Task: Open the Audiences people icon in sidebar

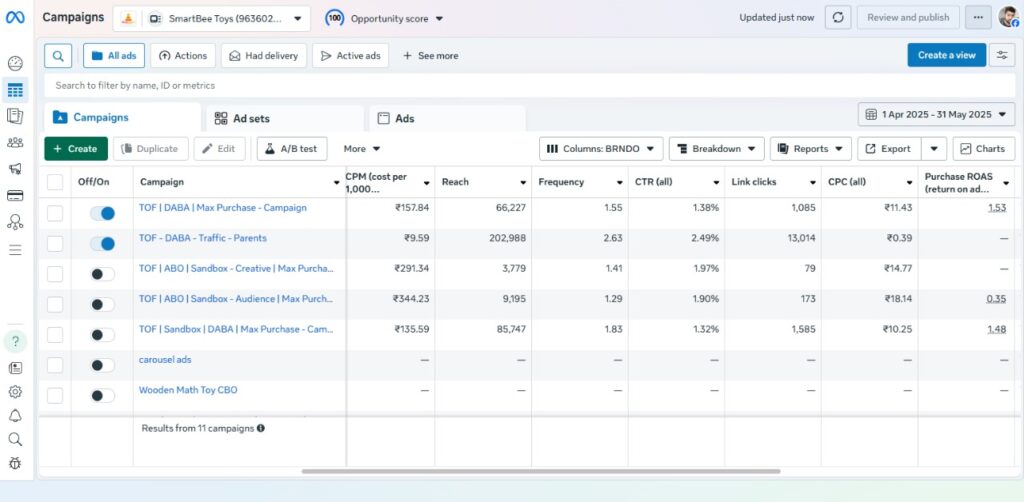Action: pos(15,143)
